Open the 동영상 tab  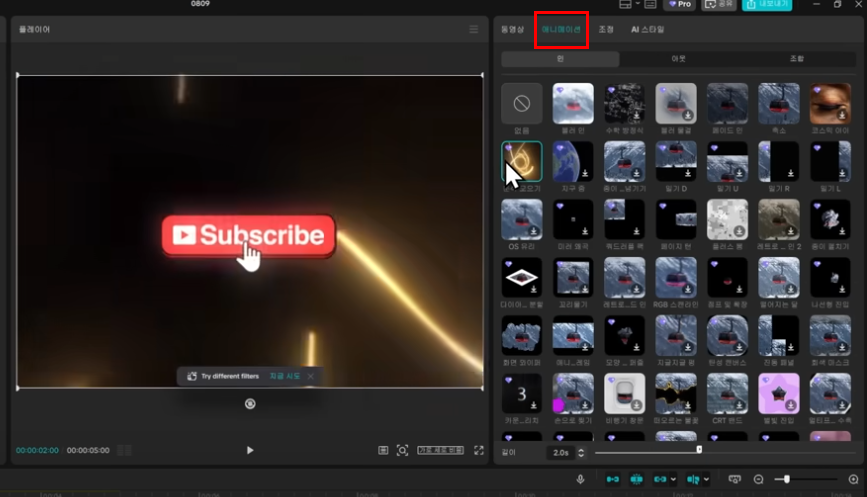click(512, 29)
